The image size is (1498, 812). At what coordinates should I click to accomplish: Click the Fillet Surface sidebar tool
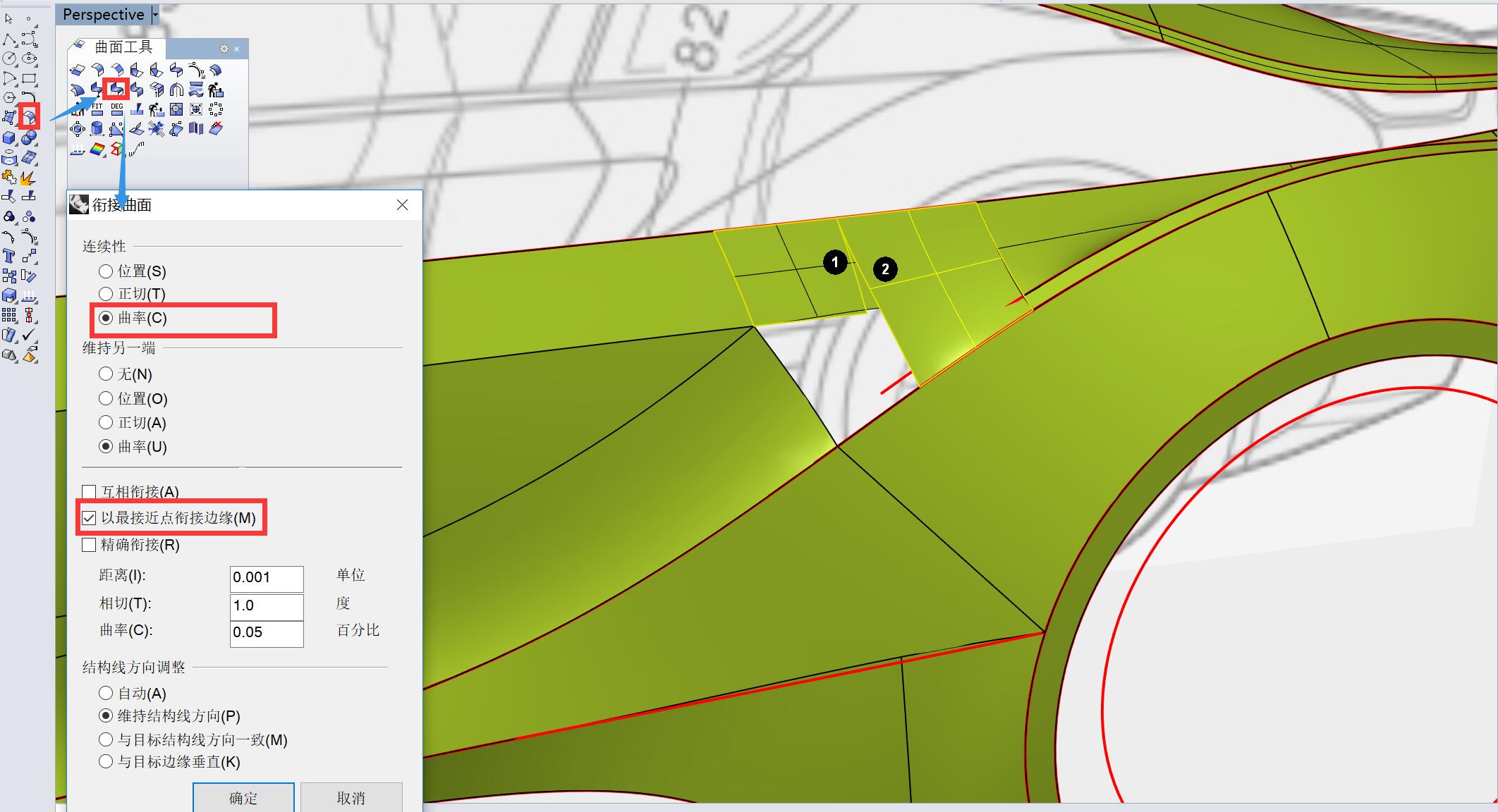(30, 116)
